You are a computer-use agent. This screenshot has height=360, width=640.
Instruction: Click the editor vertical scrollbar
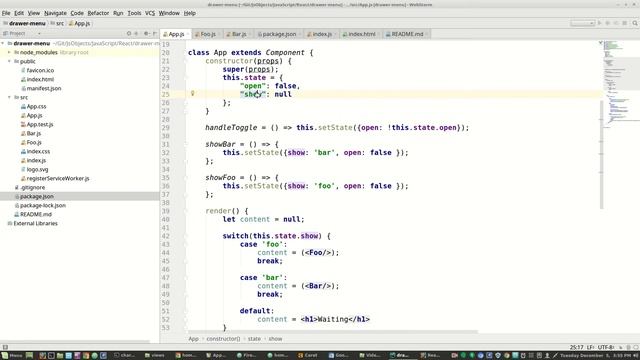point(601,154)
